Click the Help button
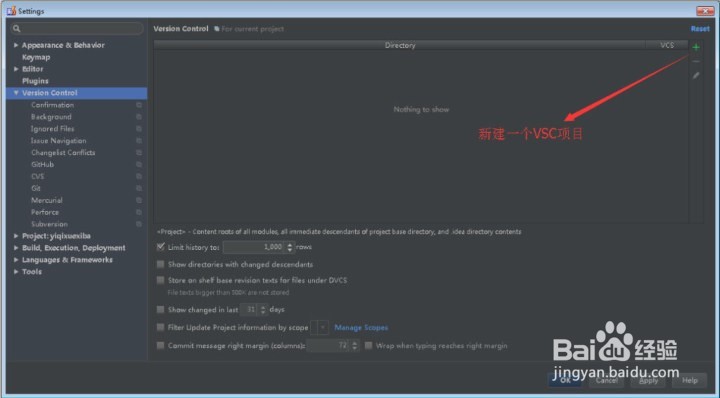 click(x=690, y=380)
